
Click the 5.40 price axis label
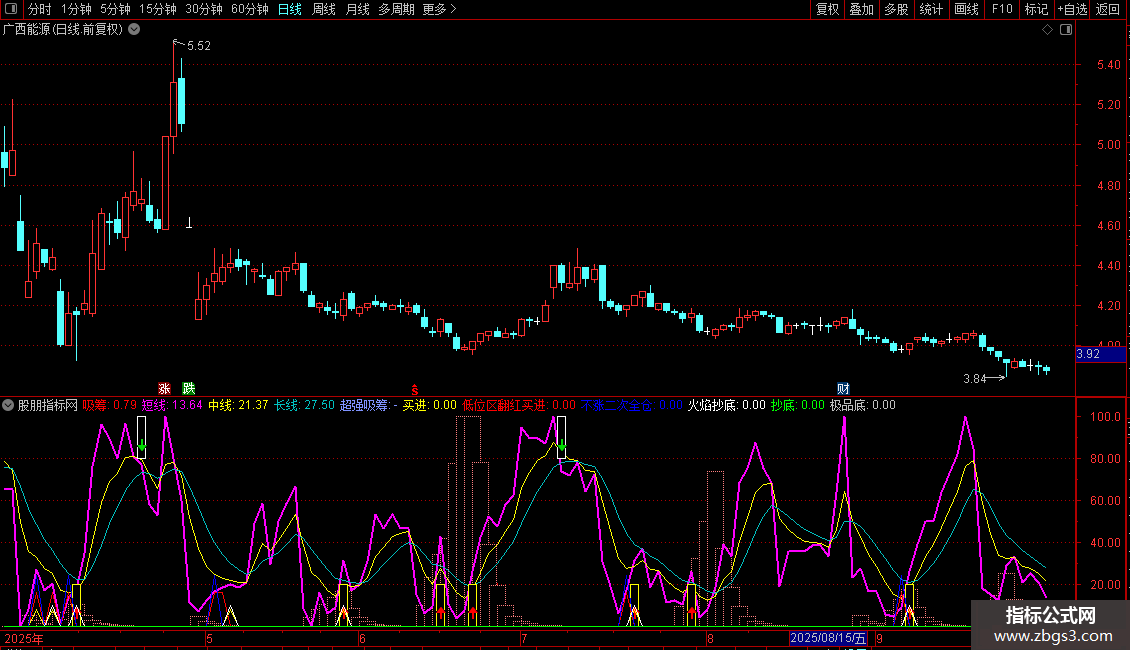tap(1108, 65)
